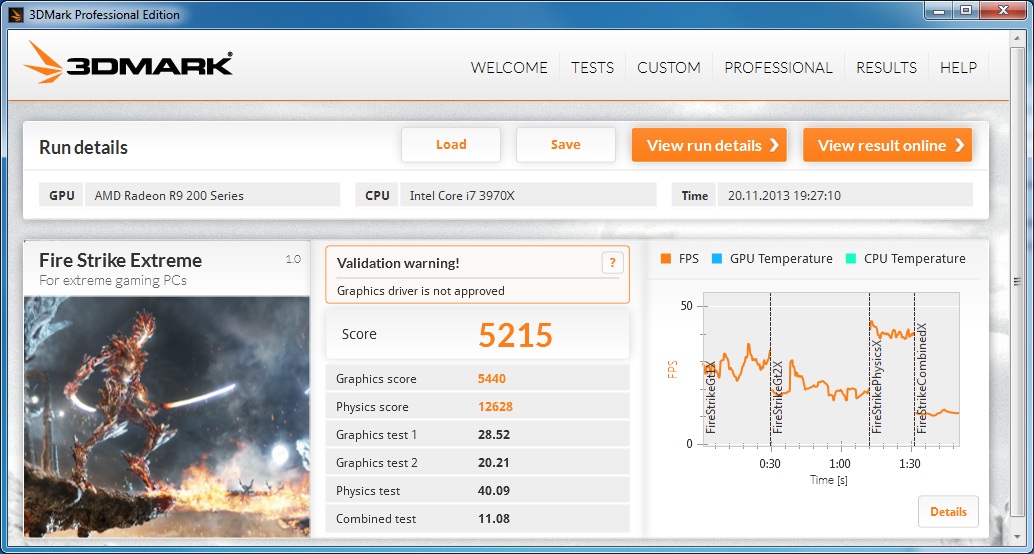Click the Graphics test 2 row

[x=477, y=463]
